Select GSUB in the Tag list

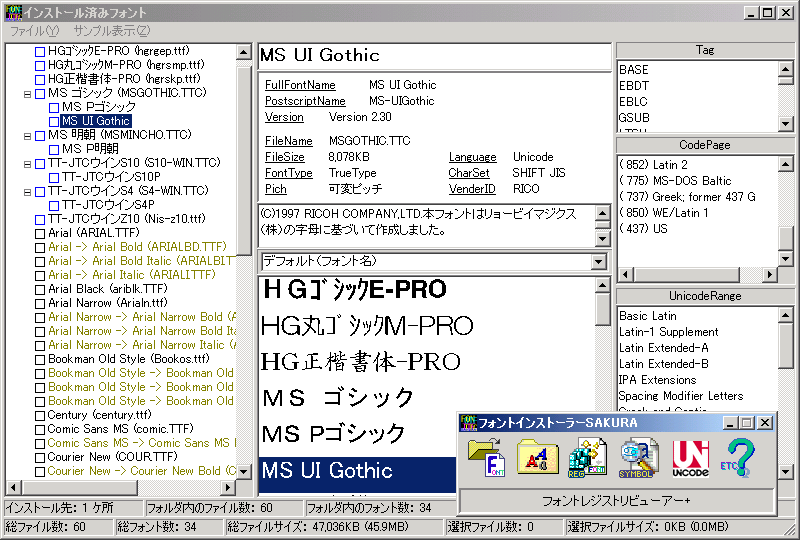(634, 118)
